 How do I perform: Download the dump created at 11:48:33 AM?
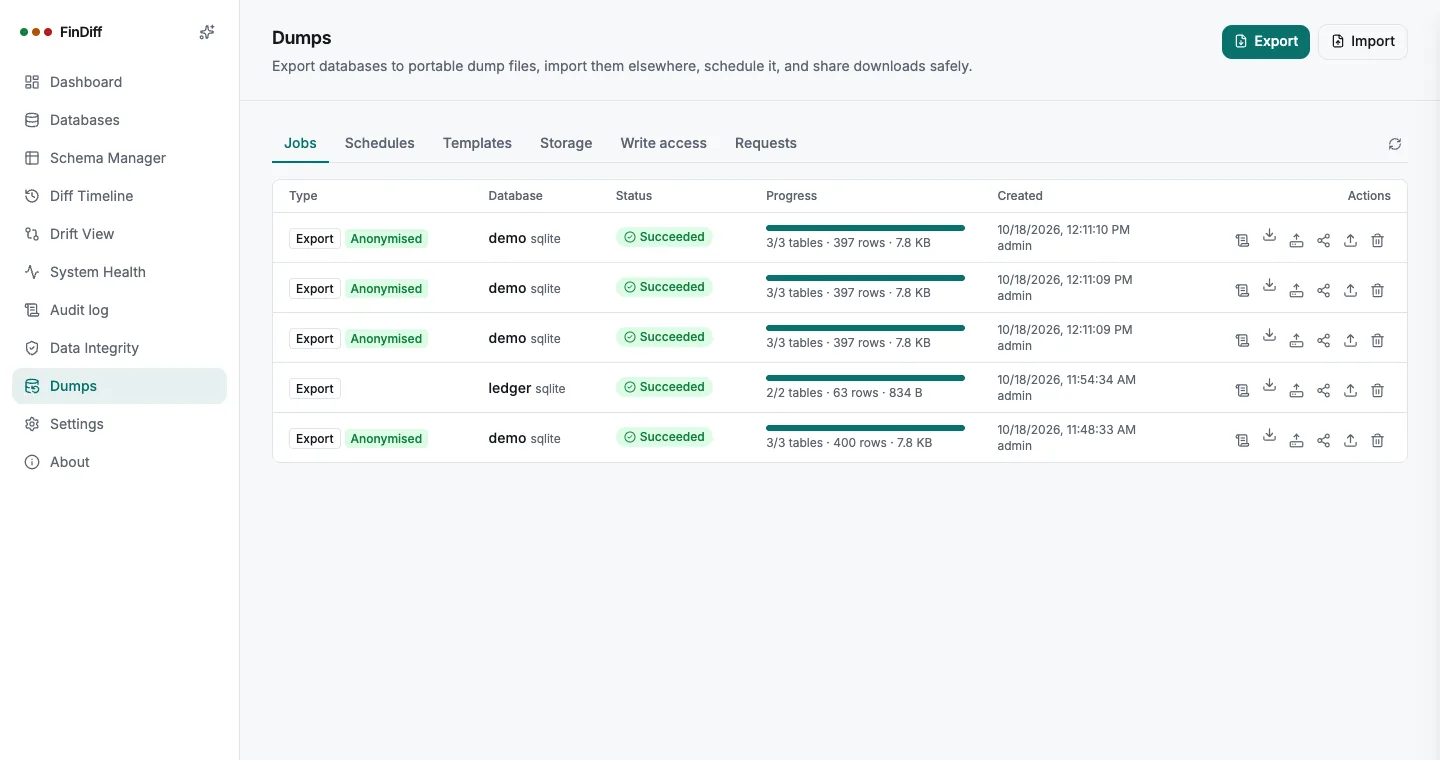[1269, 436]
